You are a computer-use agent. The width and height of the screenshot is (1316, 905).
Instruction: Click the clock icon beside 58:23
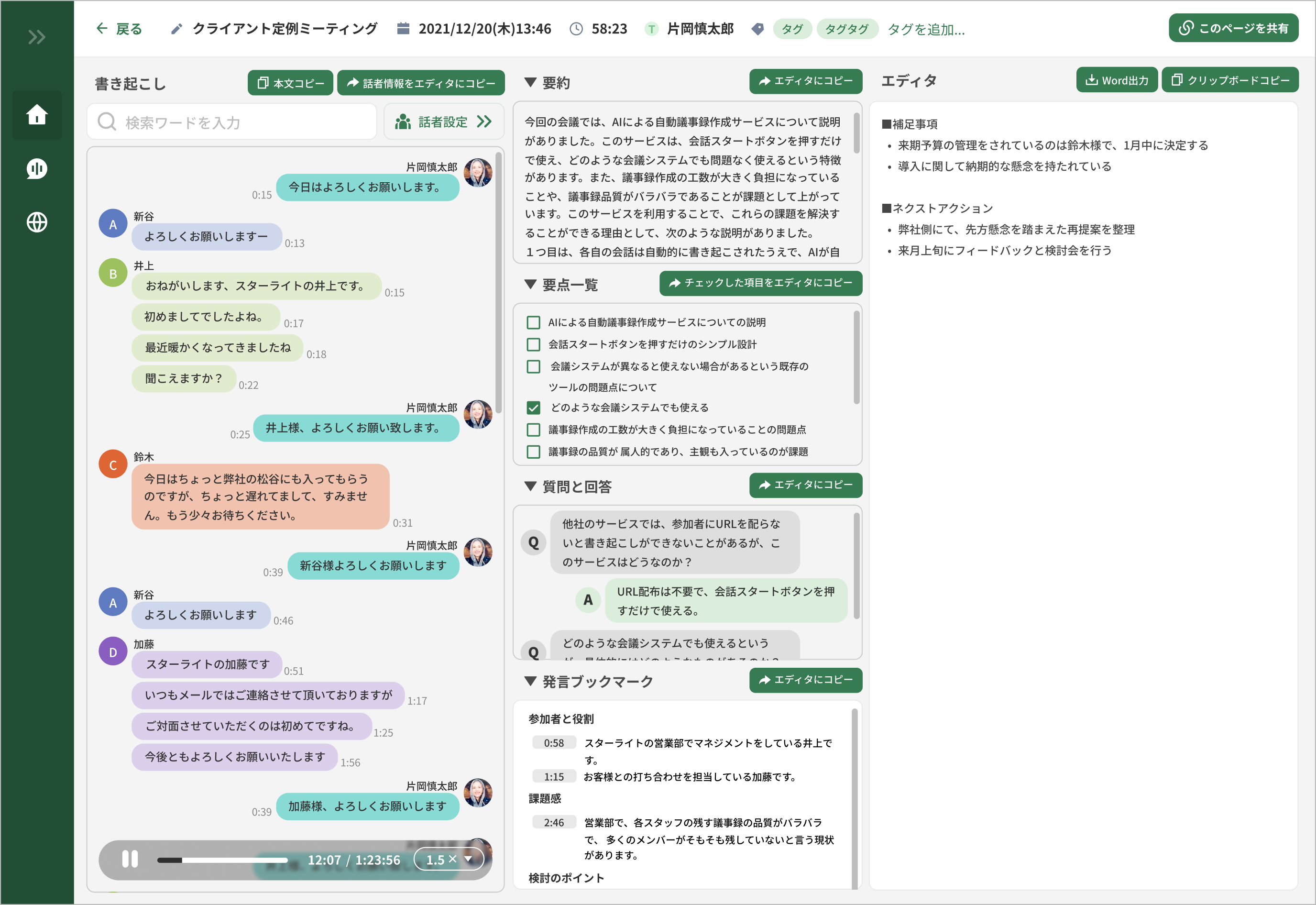[x=576, y=29]
